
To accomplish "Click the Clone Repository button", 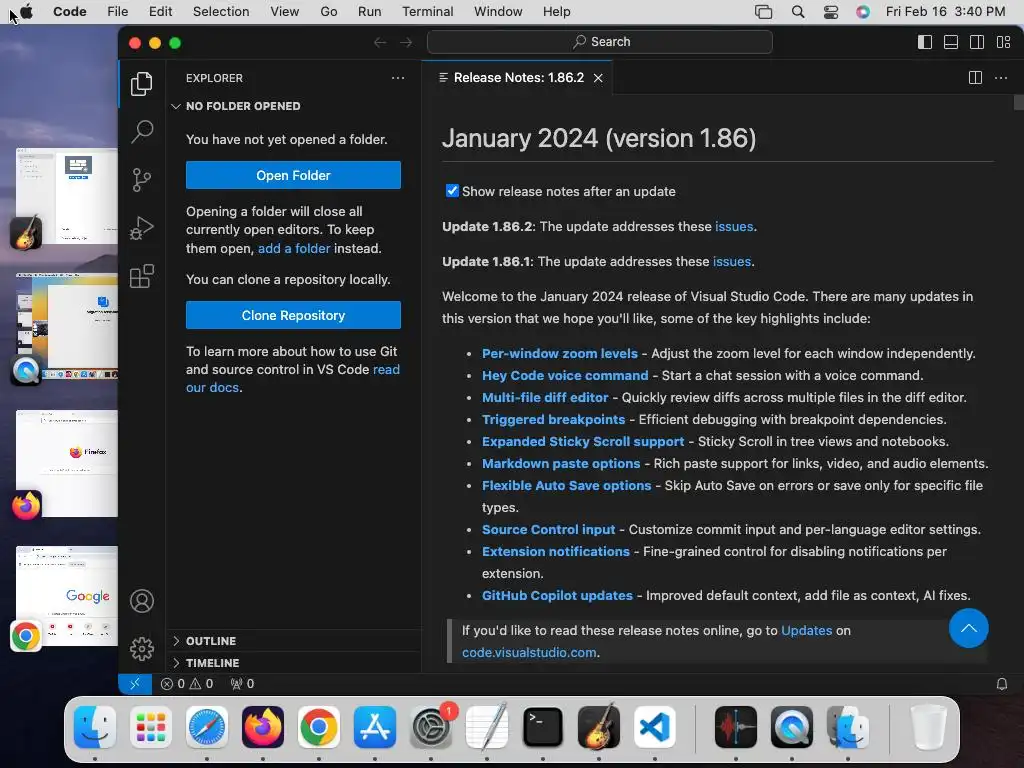I will click(293, 315).
